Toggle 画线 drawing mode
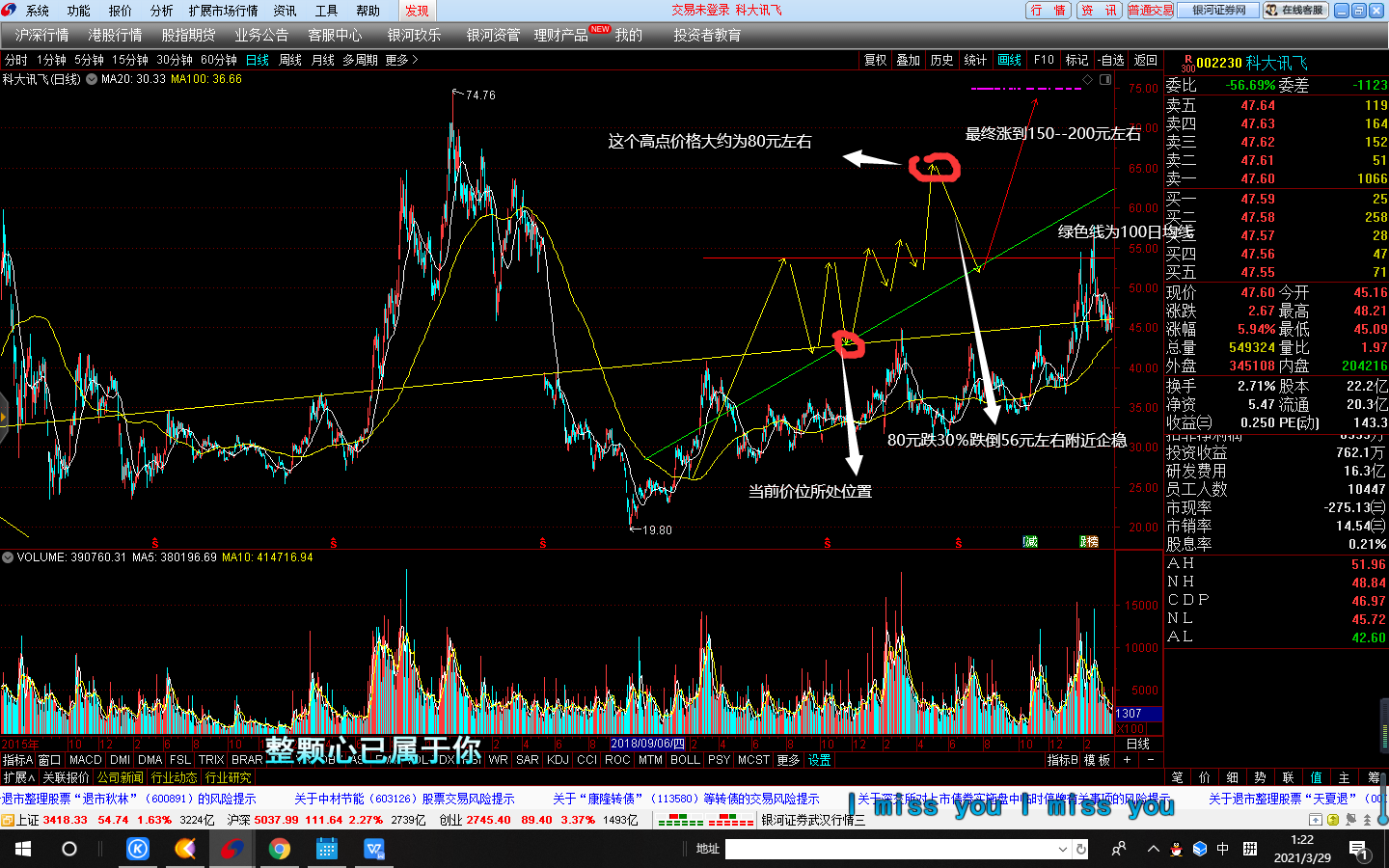1389x868 pixels. [1009, 60]
